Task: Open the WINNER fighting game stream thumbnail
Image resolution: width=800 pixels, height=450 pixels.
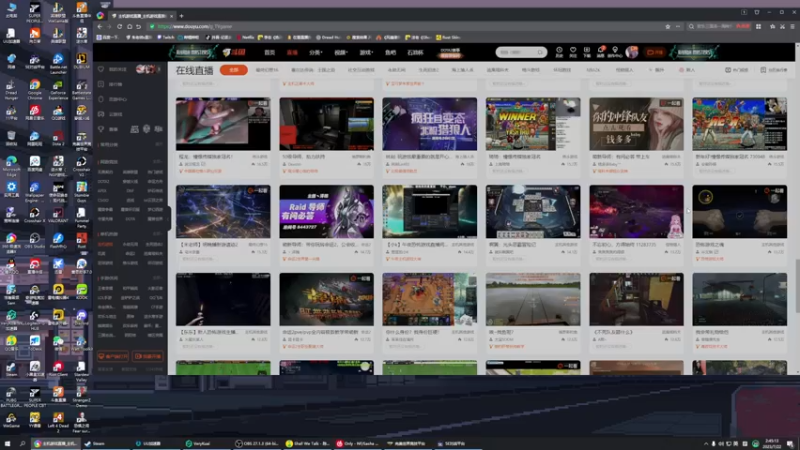Action: pyautogui.click(x=533, y=124)
